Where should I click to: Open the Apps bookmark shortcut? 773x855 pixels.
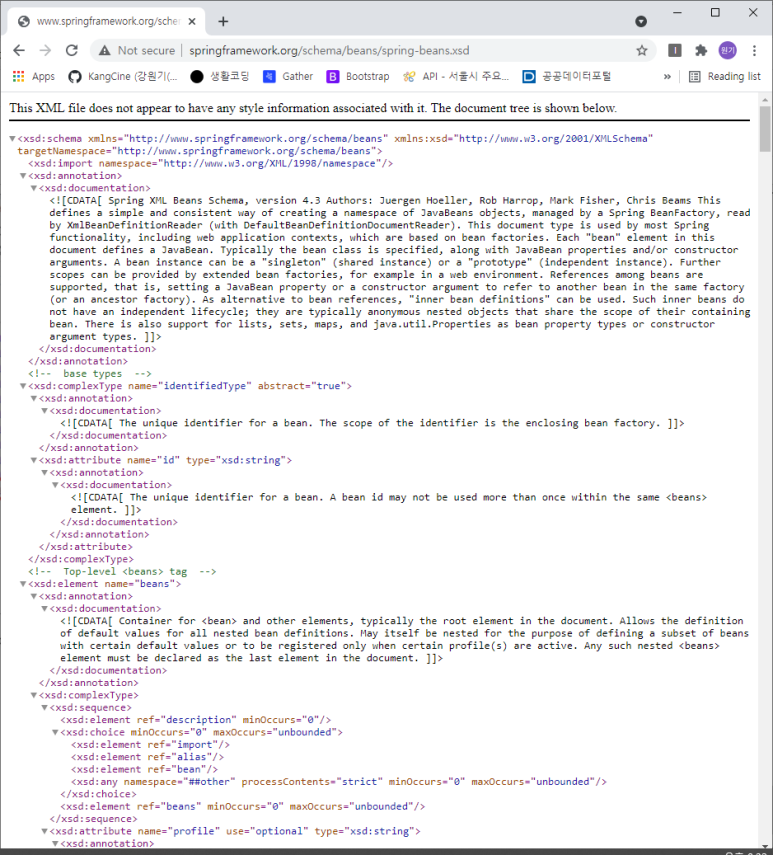[34, 76]
